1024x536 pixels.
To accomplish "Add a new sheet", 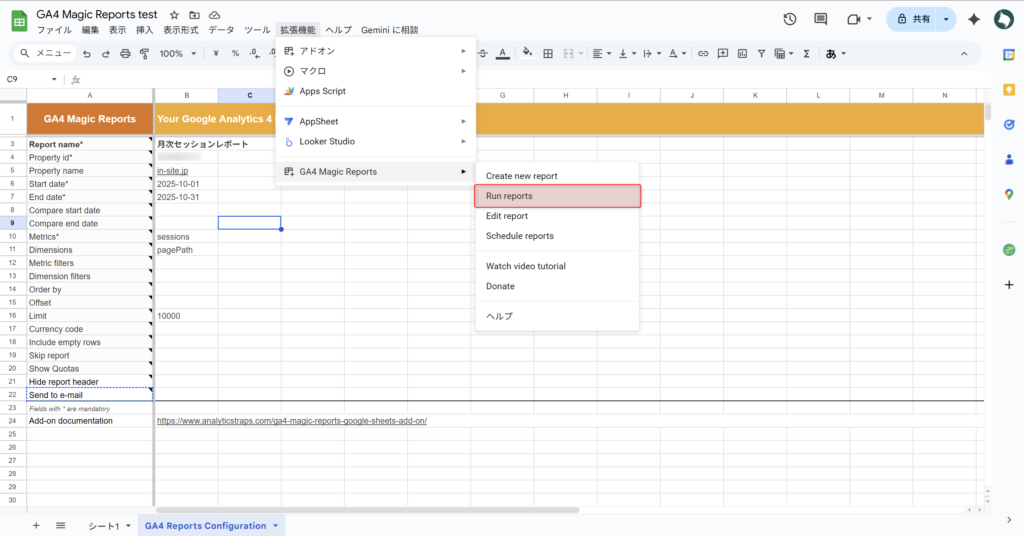I will [x=36, y=526].
